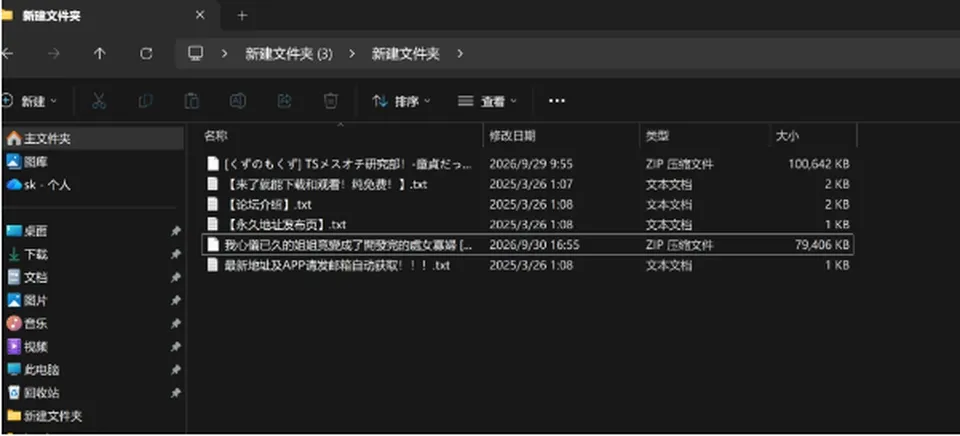Image resolution: width=960 pixels, height=436 pixels.
Task: Click the Cut scissors icon in toolbar
Action: click(99, 101)
